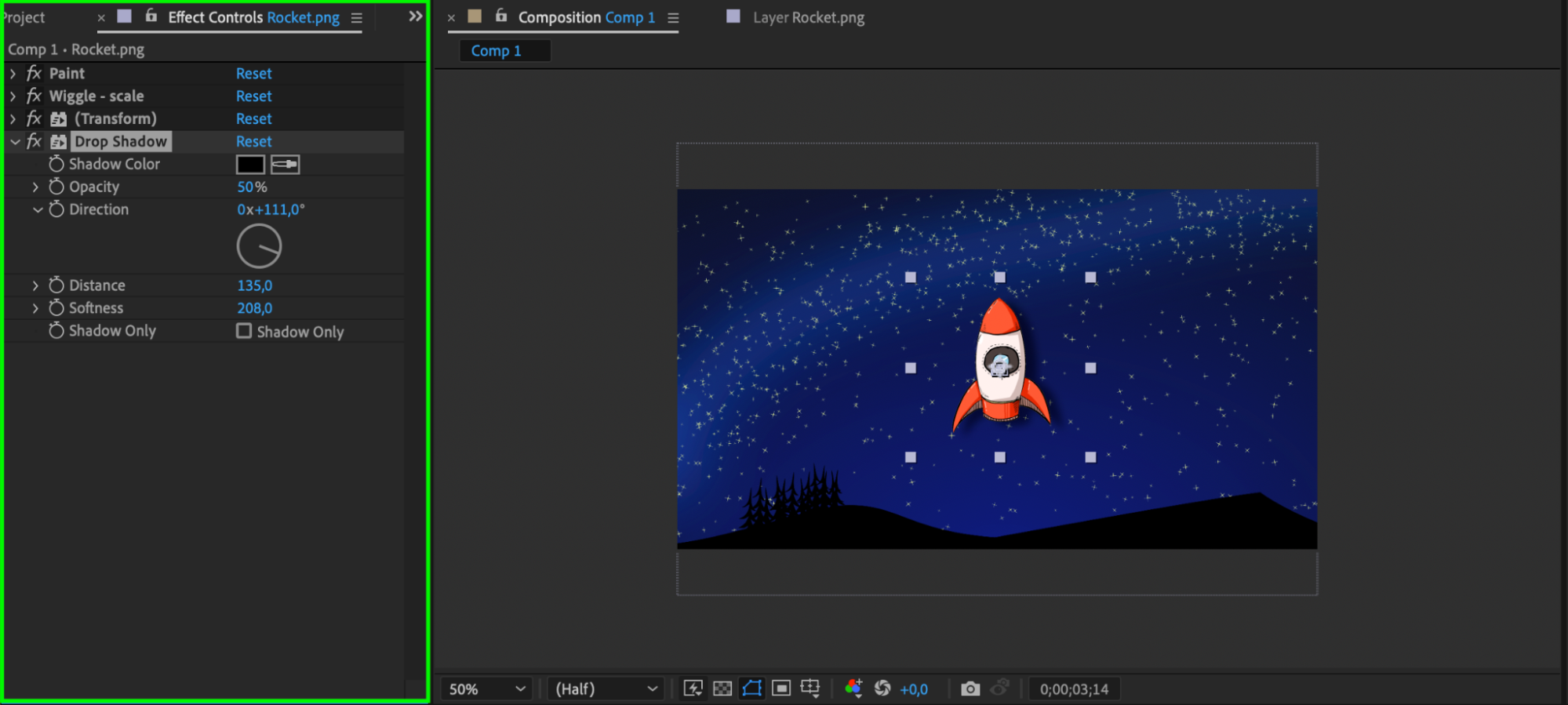This screenshot has width=1568, height=705.
Task: Click the reset exposure aperture icon
Action: pyautogui.click(x=882, y=689)
